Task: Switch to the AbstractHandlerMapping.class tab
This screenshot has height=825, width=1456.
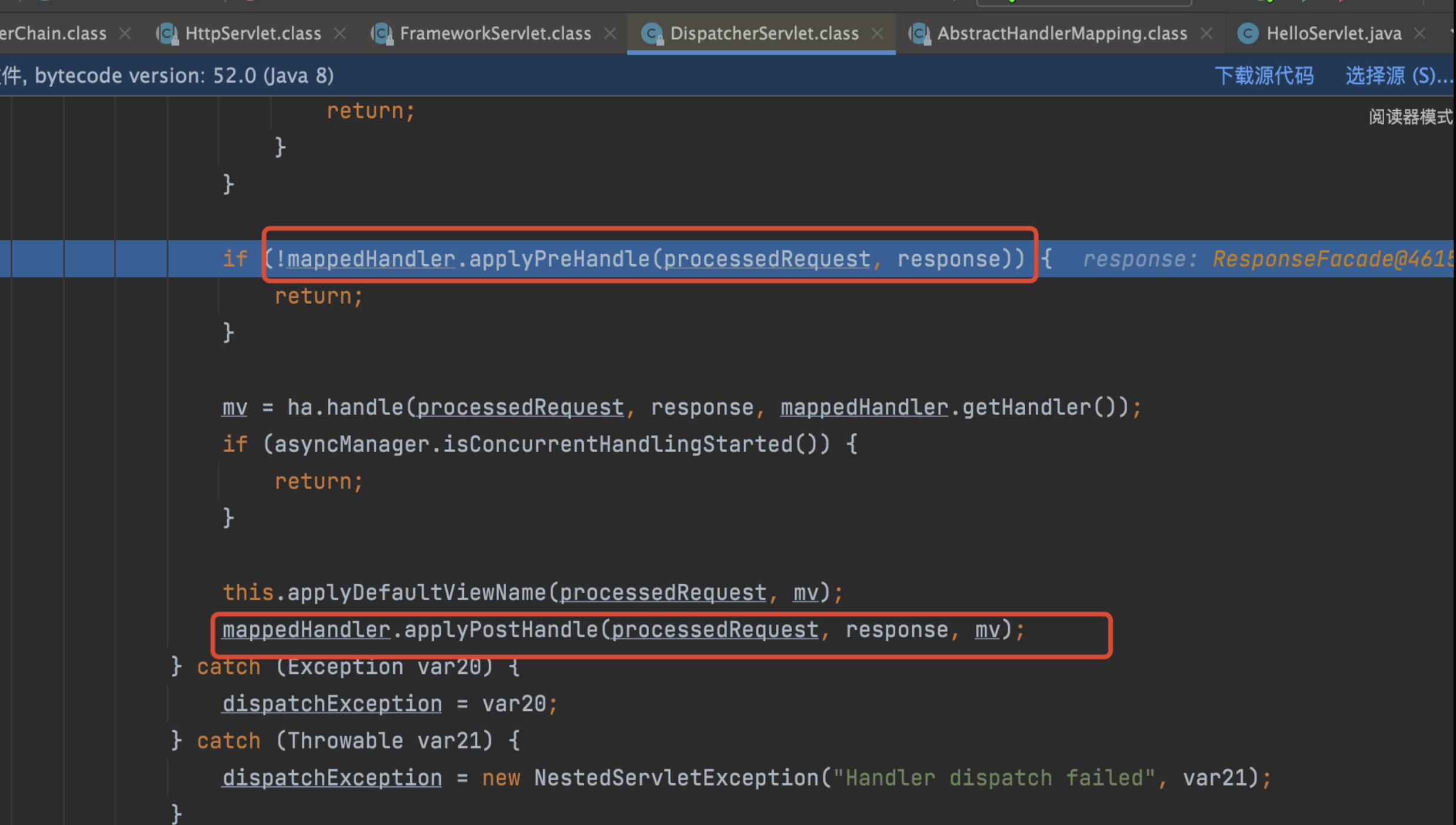Action: click(x=1062, y=34)
